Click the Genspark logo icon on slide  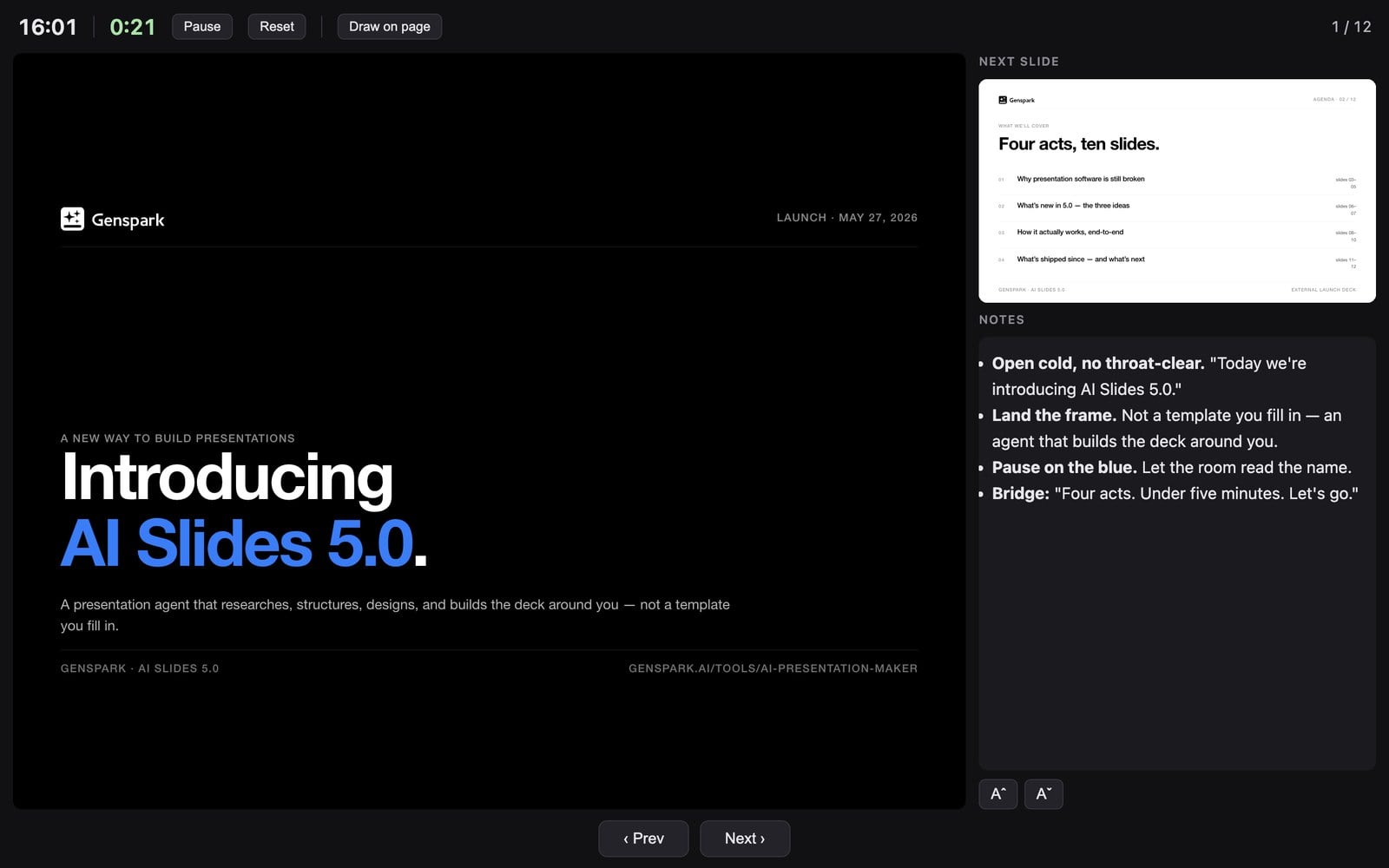click(x=72, y=219)
